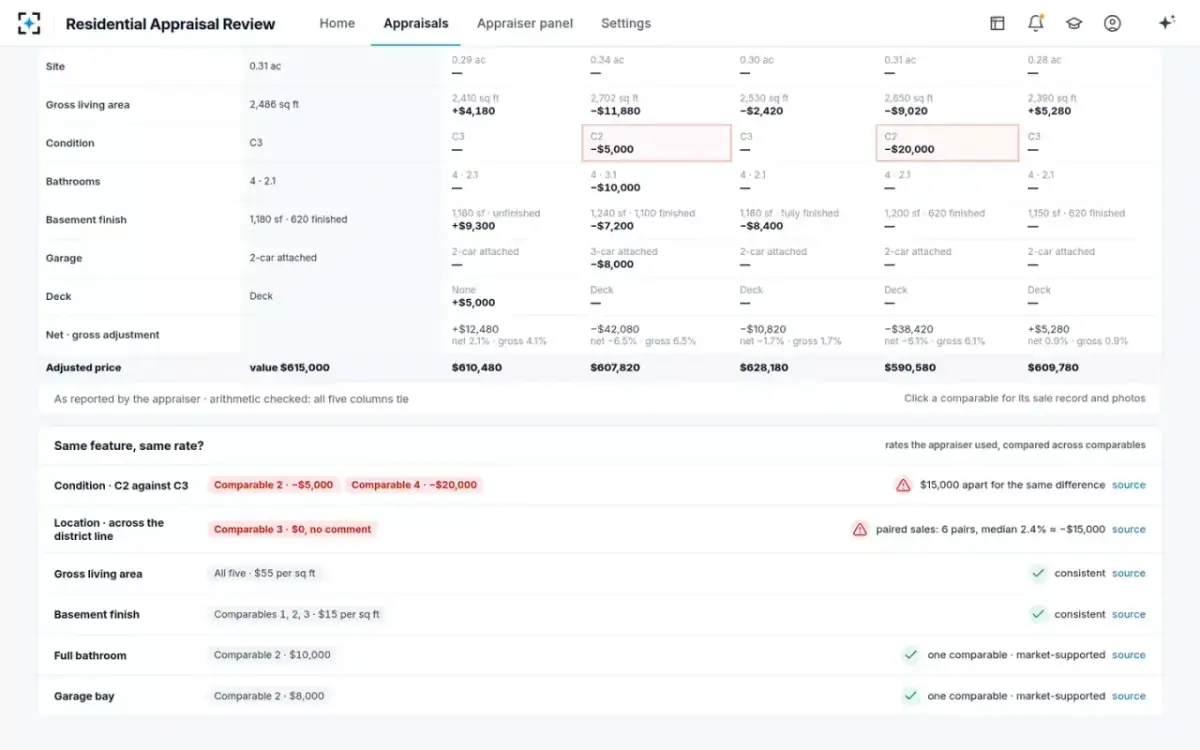Viewport: 1200px width, 750px height.
Task: Open the user profile icon
Action: pyautogui.click(x=1112, y=23)
